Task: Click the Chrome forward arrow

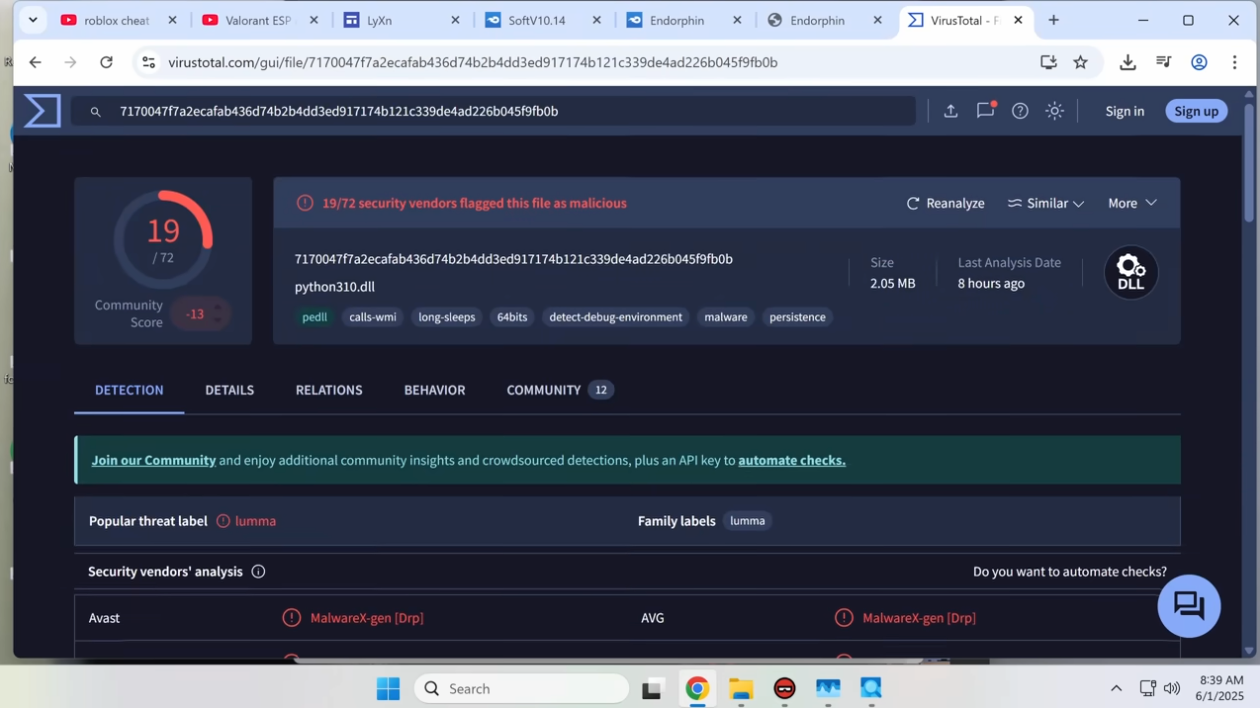Action: click(70, 62)
